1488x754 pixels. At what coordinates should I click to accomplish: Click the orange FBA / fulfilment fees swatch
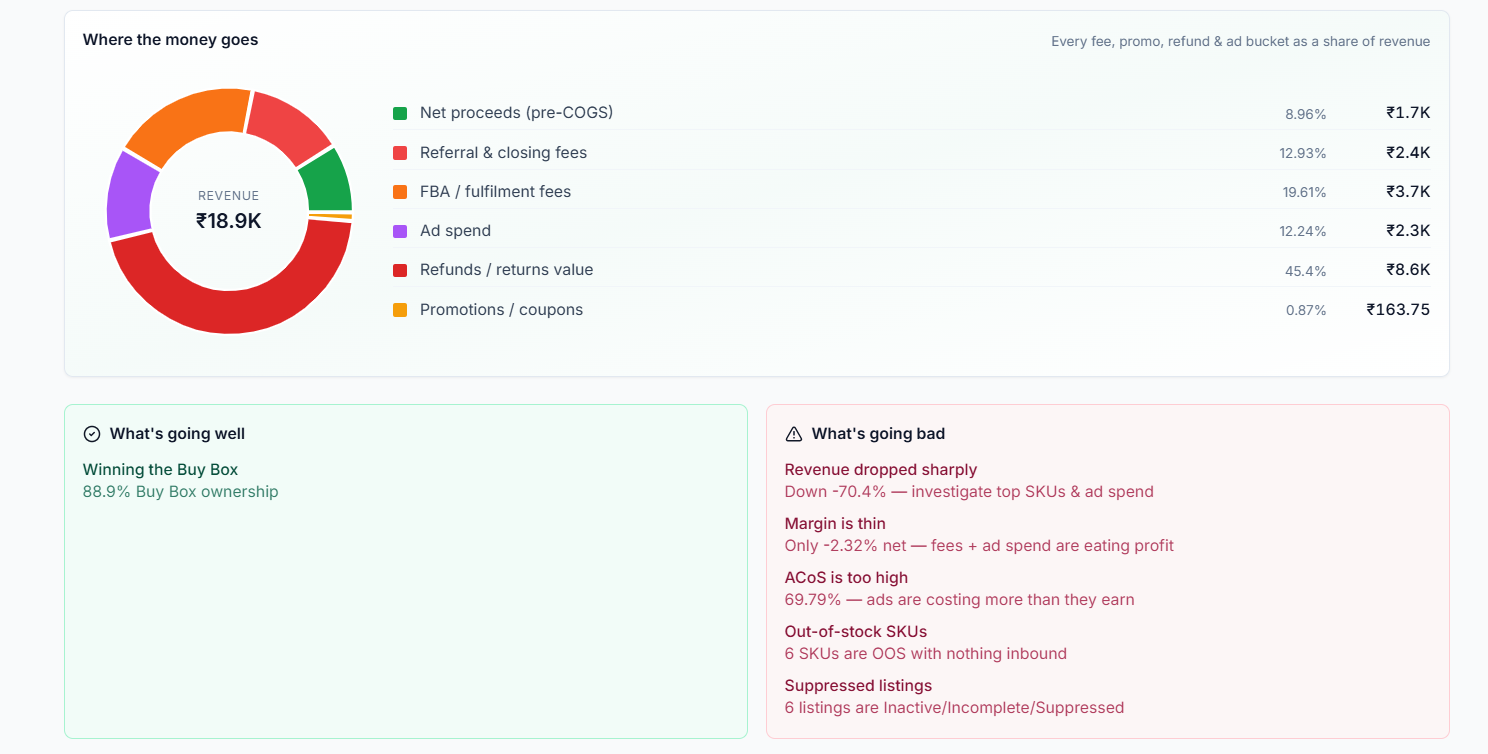[400, 192]
